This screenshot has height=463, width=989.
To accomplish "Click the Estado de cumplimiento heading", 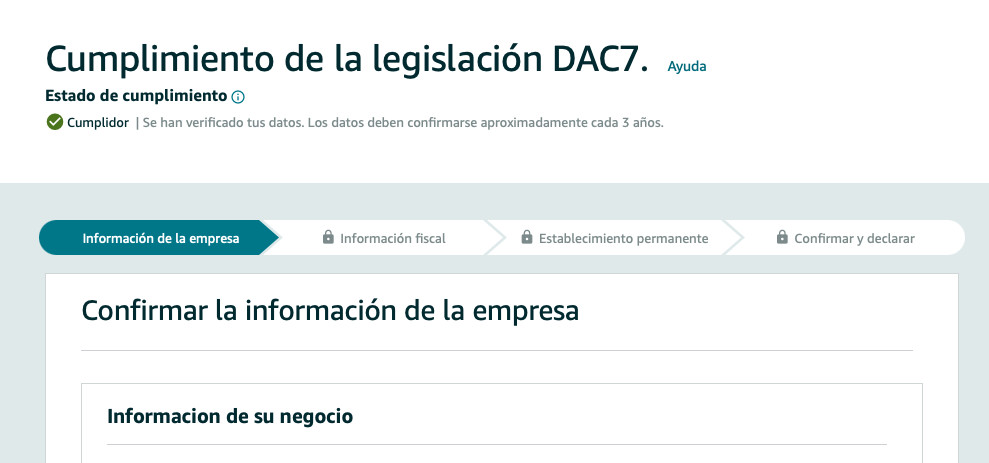I will 136,96.
